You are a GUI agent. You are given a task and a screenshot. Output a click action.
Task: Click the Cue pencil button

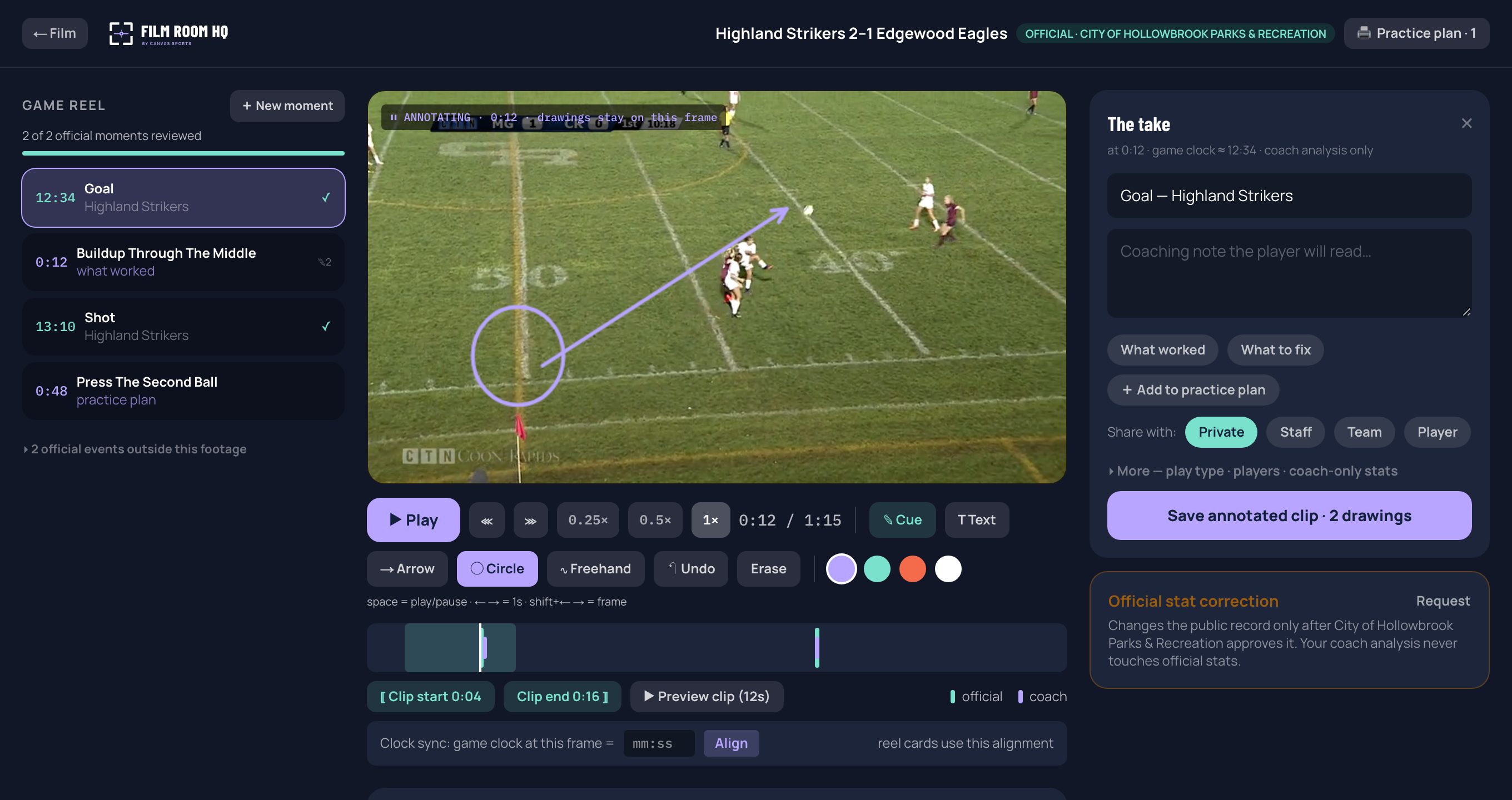(x=902, y=520)
